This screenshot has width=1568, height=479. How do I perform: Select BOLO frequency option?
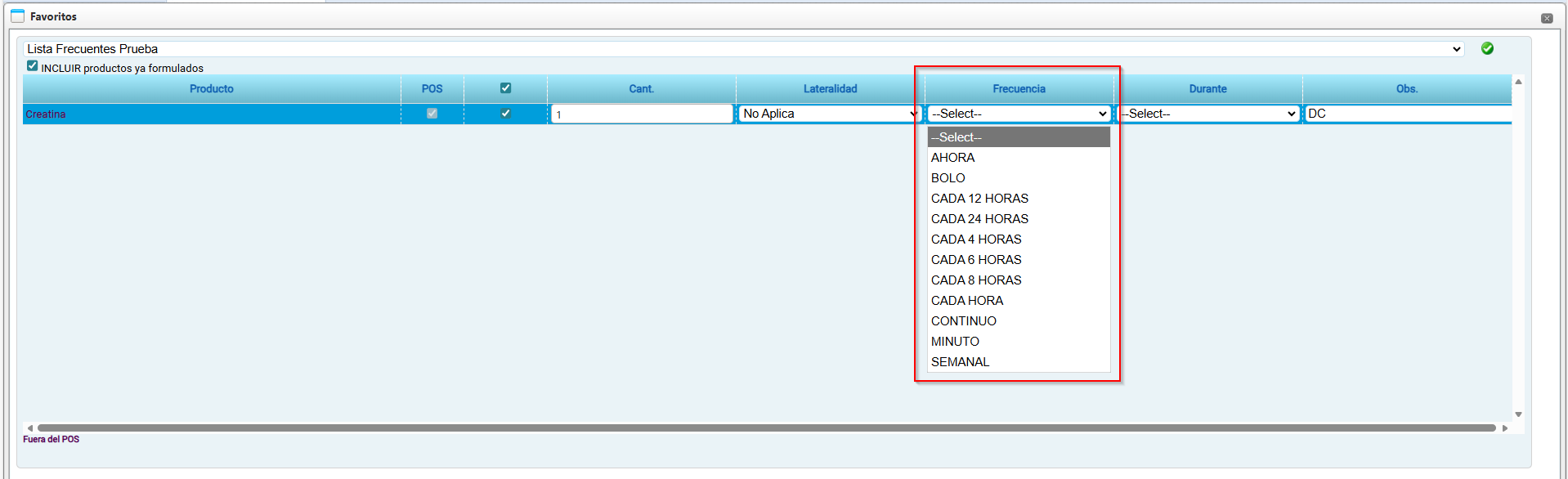1019,178
